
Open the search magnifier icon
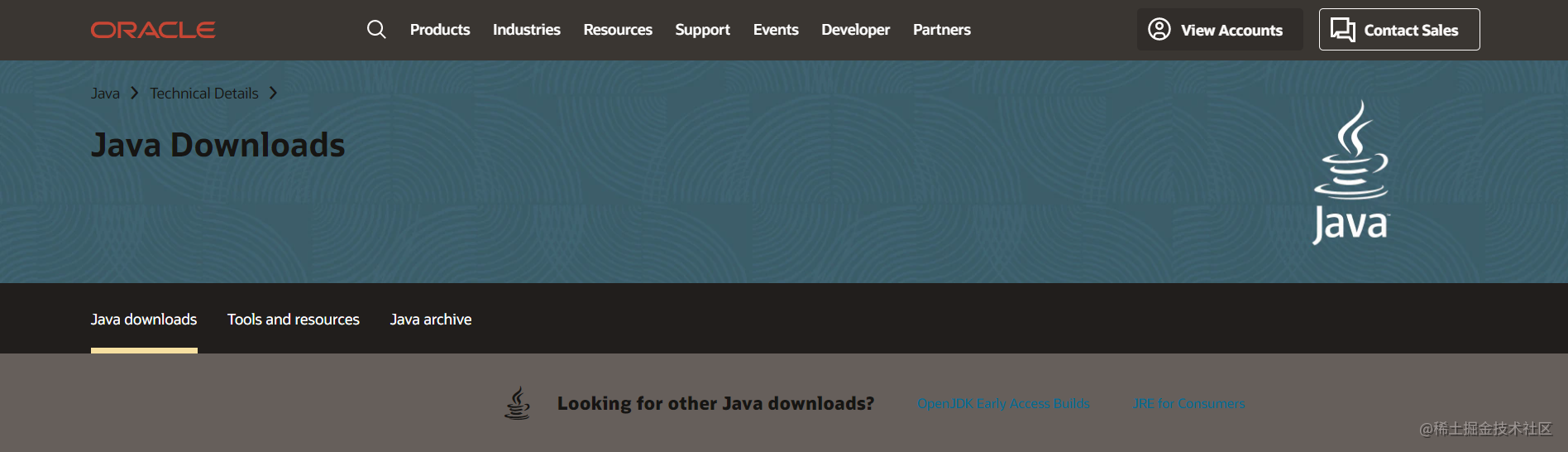(376, 30)
